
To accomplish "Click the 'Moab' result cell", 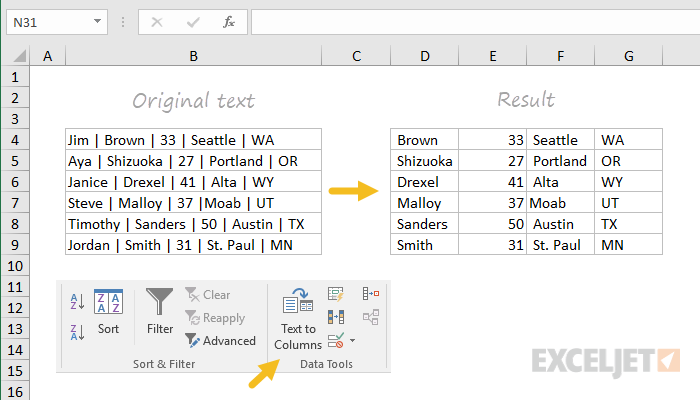I will point(561,203).
